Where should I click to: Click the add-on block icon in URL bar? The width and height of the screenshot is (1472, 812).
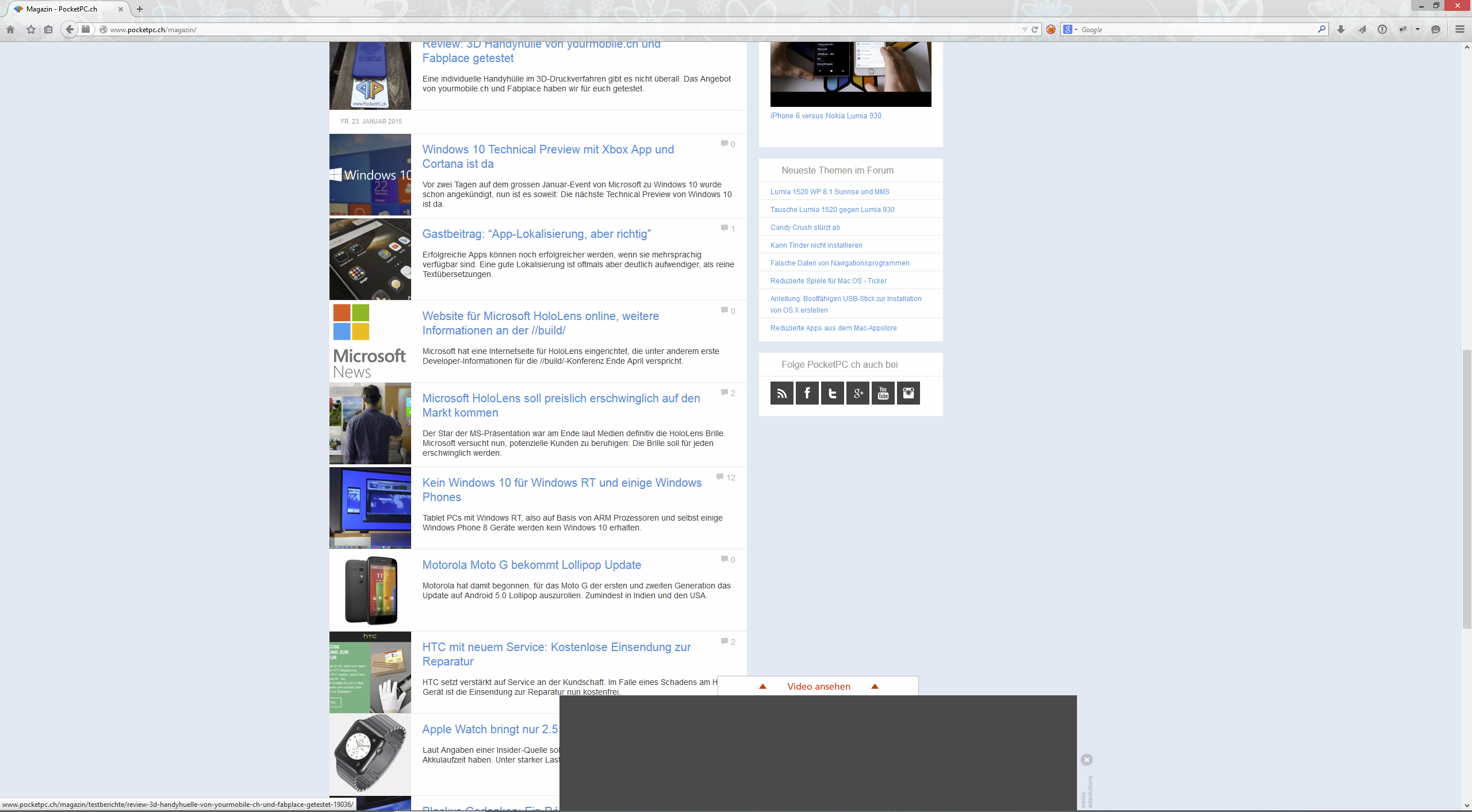[x=86, y=29]
